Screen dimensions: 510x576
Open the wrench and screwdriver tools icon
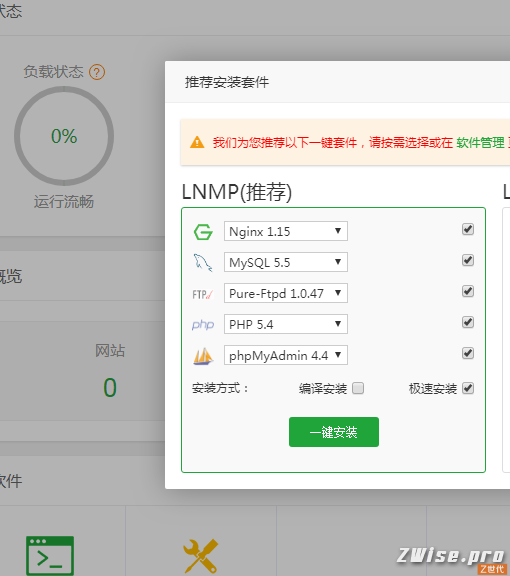pos(201,556)
